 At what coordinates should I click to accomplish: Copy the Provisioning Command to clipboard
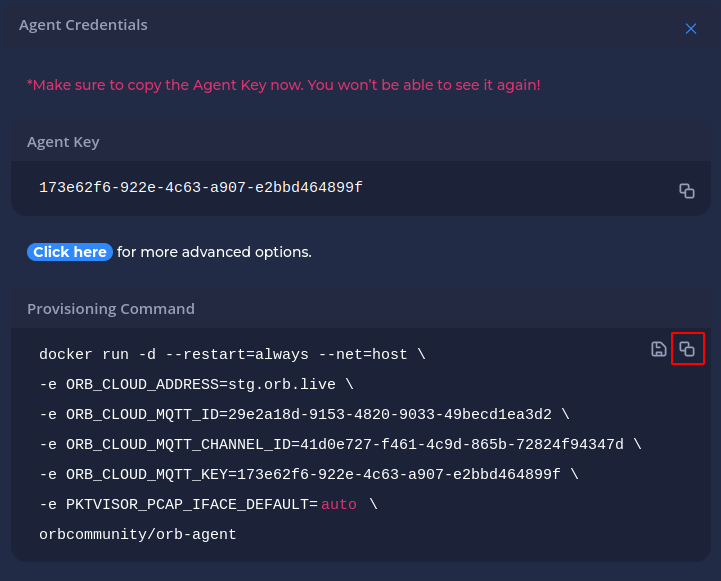click(x=687, y=349)
